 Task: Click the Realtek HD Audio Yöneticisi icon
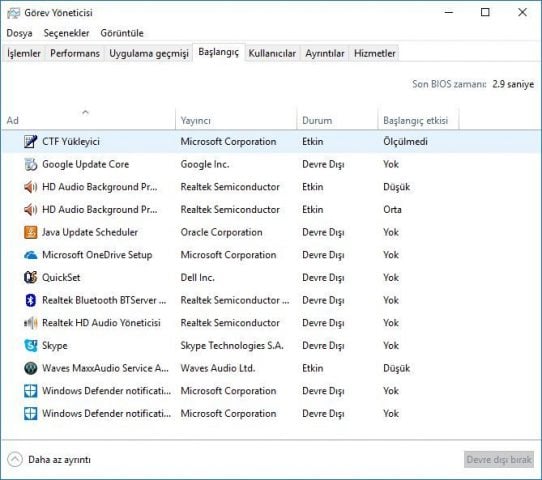(x=30, y=323)
